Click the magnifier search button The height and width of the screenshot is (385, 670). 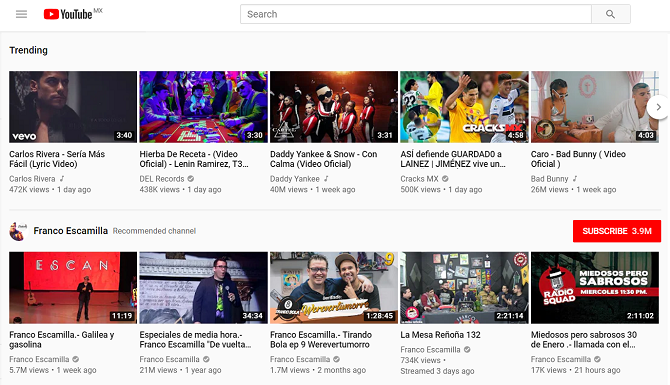tap(611, 14)
